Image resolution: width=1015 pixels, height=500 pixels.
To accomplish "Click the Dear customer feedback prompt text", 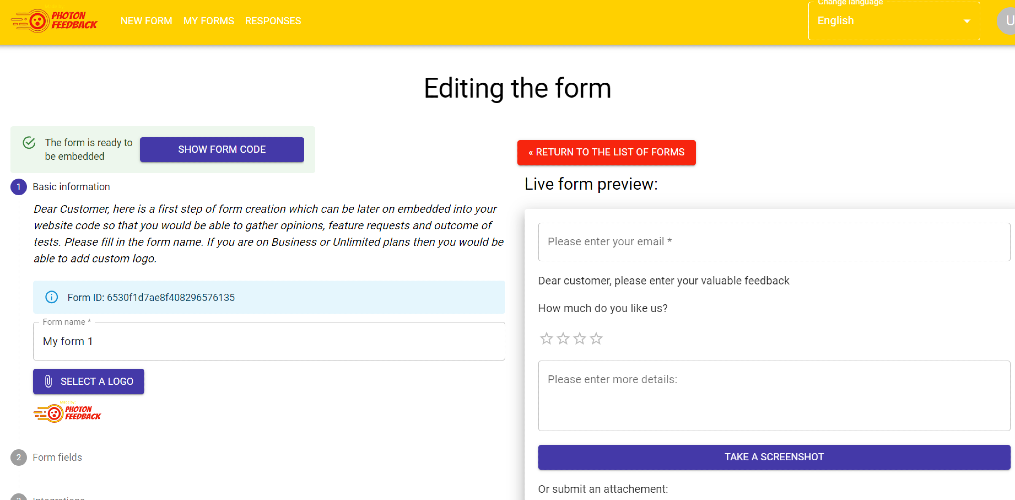I will pyautogui.click(x=664, y=280).
